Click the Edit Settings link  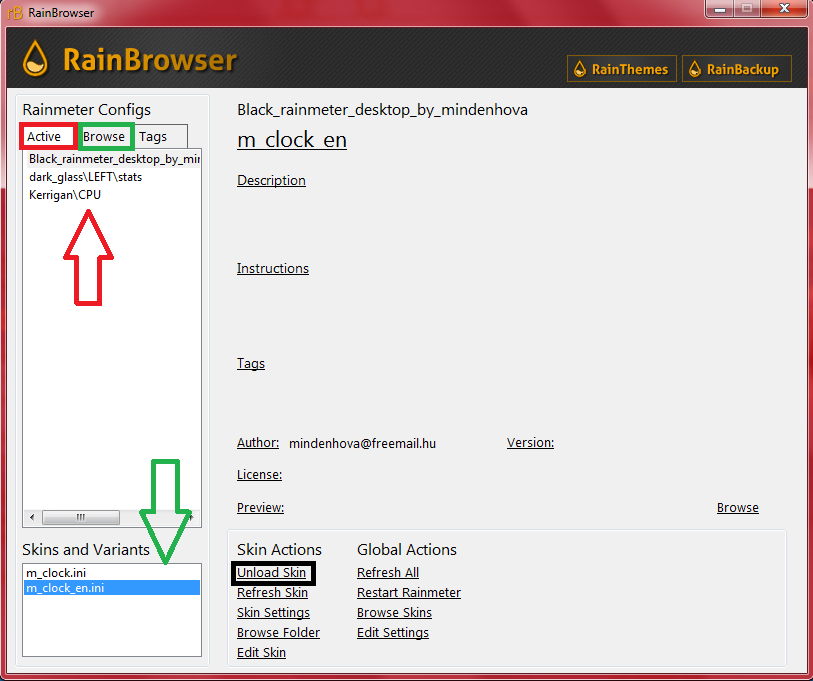393,633
